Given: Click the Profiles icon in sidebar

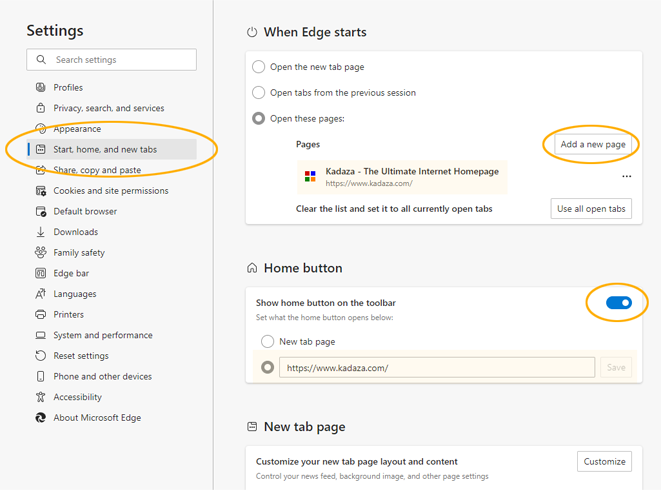Looking at the screenshot, I should (40, 87).
